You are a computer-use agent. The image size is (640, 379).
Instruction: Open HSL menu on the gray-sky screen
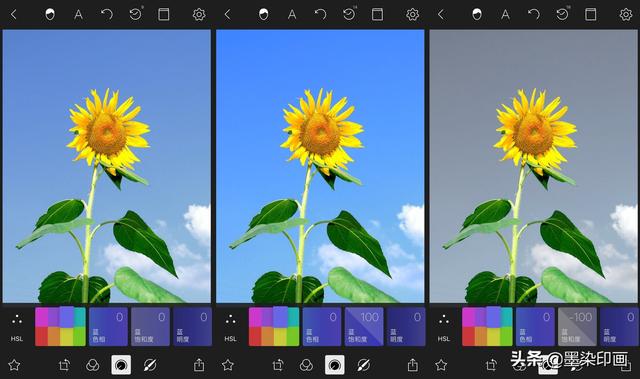click(444, 327)
